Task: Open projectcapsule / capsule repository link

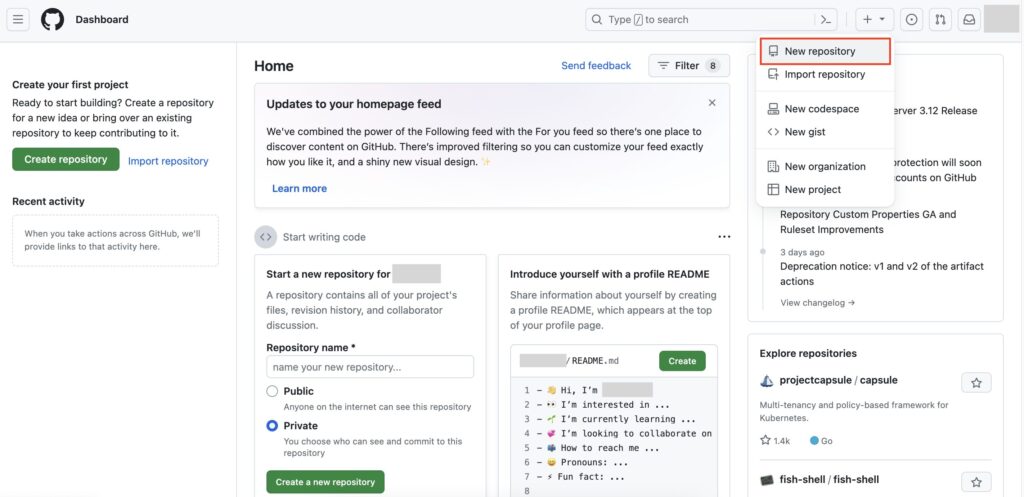Action: [x=839, y=380]
